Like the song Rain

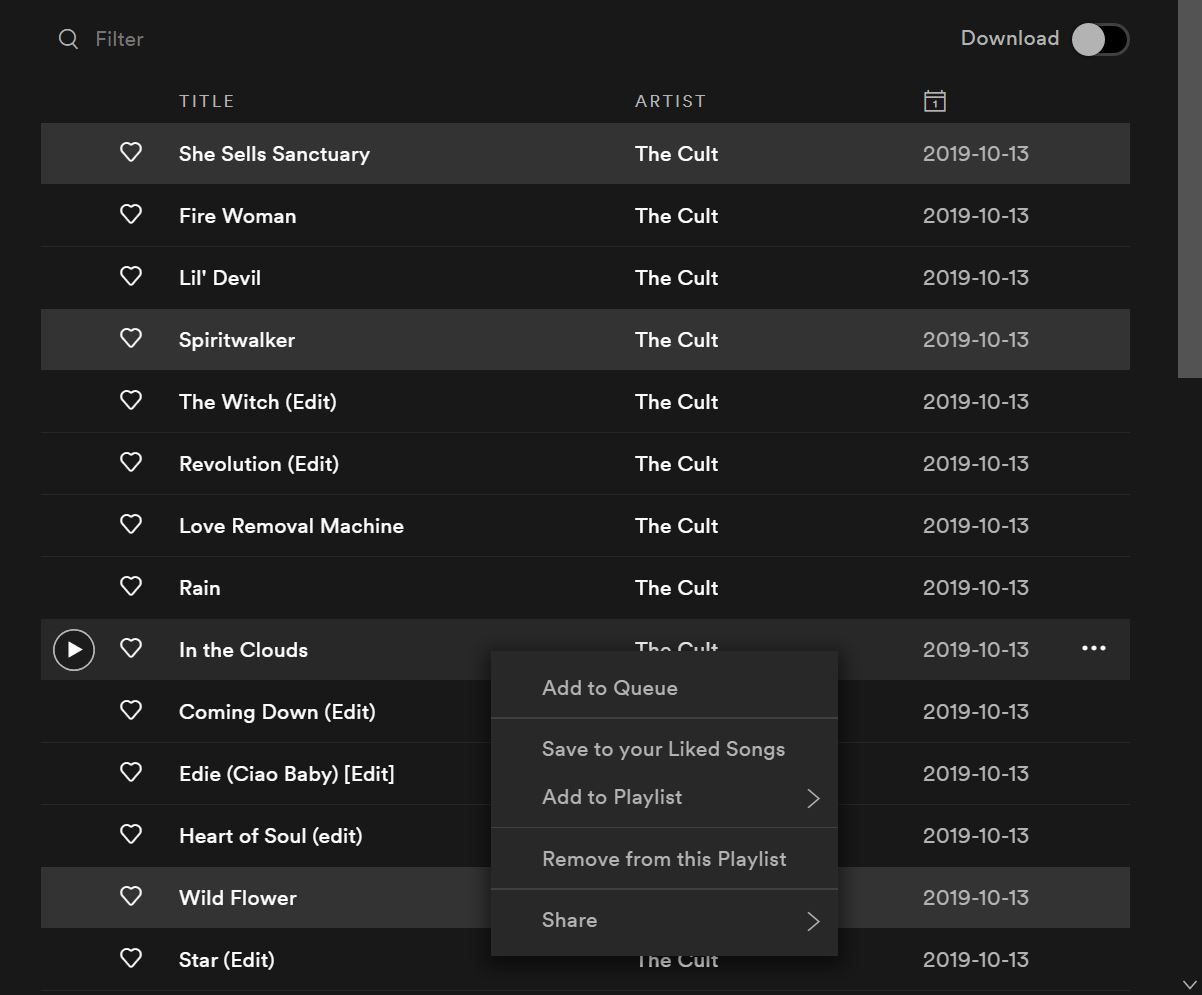tap(131, 586)
